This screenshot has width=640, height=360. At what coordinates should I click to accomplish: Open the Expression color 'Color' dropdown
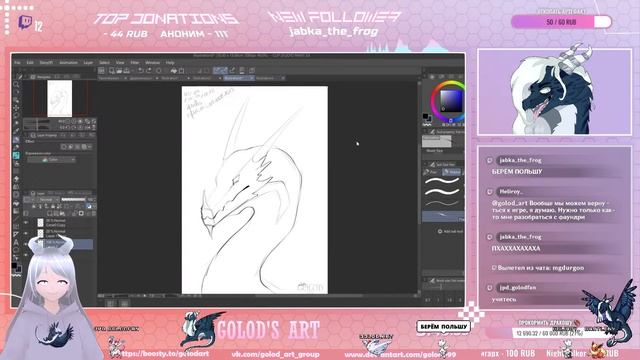51,160
